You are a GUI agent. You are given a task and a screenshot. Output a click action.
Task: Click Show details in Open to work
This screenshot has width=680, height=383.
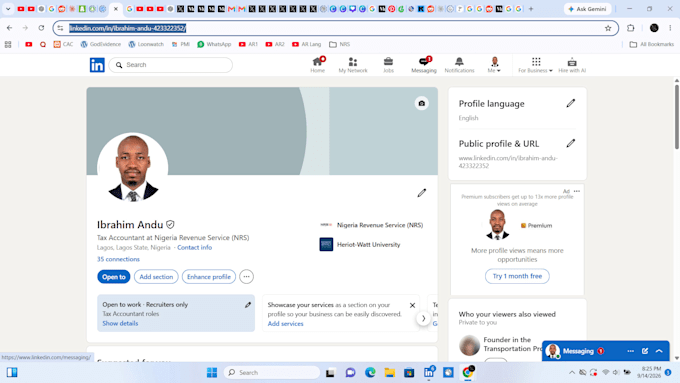pyautogui.click(x=120, y=323)
